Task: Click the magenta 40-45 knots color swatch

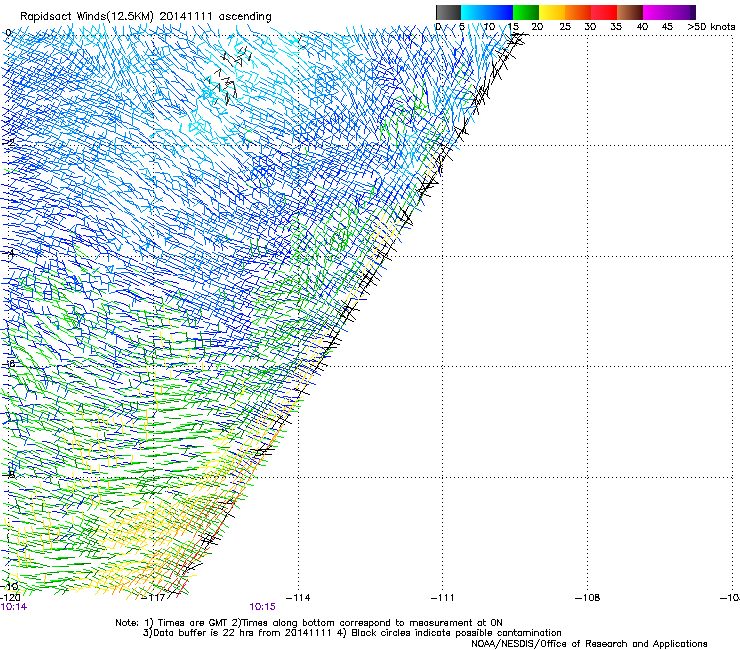Action: [x=656, y=12]
